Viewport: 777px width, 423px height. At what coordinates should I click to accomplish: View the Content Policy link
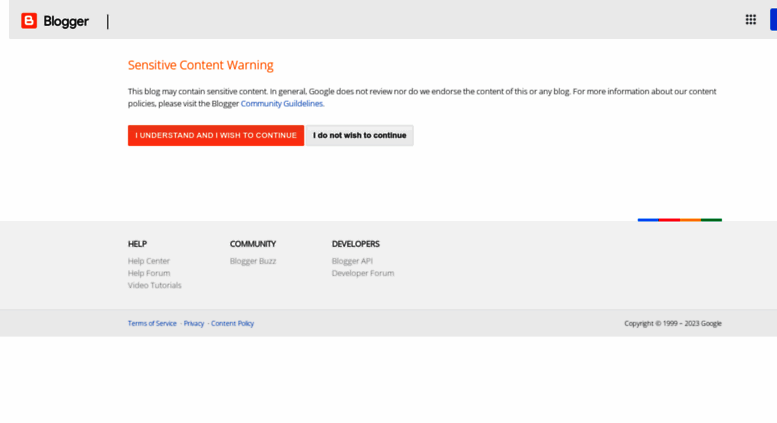(232, 323)
